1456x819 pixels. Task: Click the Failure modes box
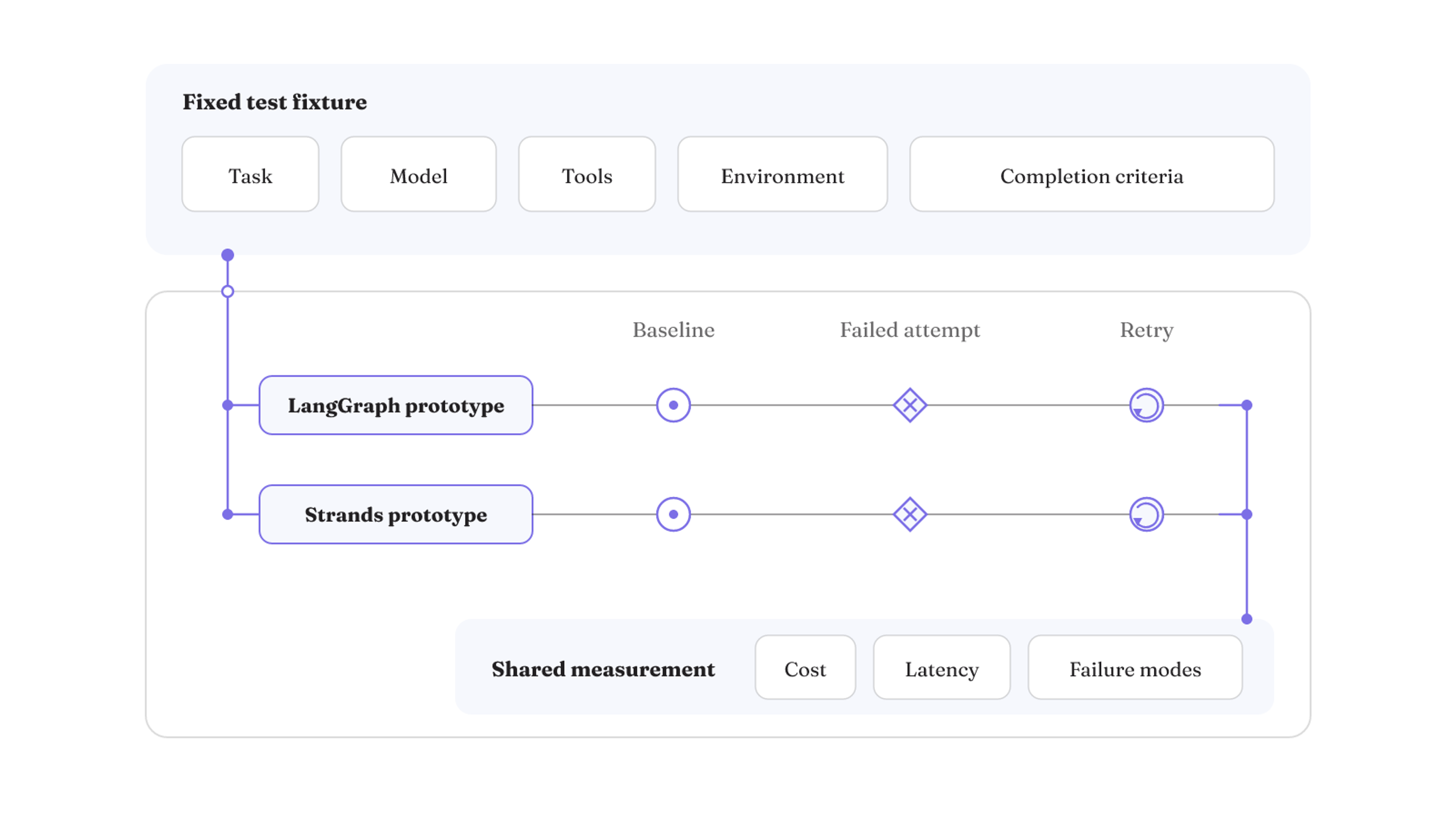[x=1135, y=667]
